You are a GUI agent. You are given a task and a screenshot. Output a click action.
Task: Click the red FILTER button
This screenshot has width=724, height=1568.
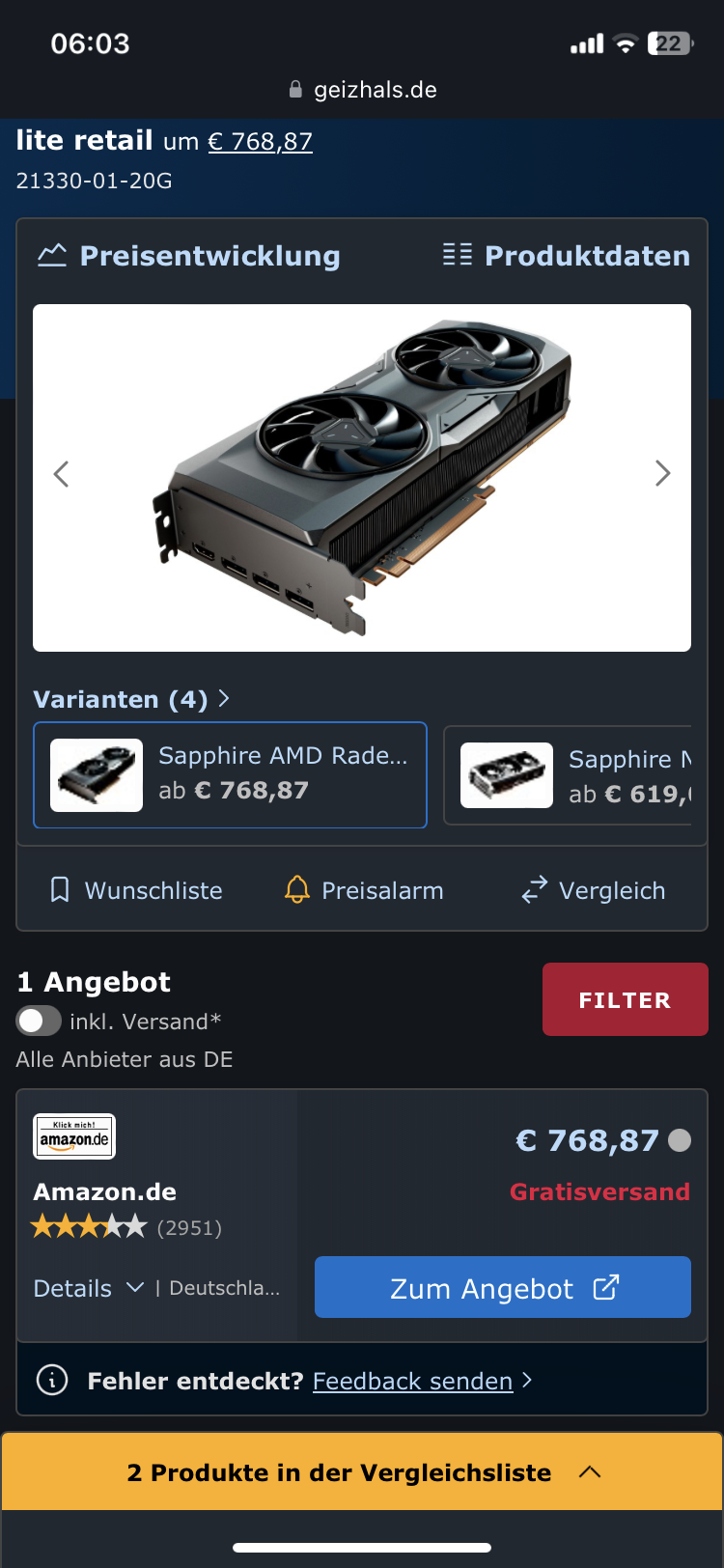pos(626,999)
